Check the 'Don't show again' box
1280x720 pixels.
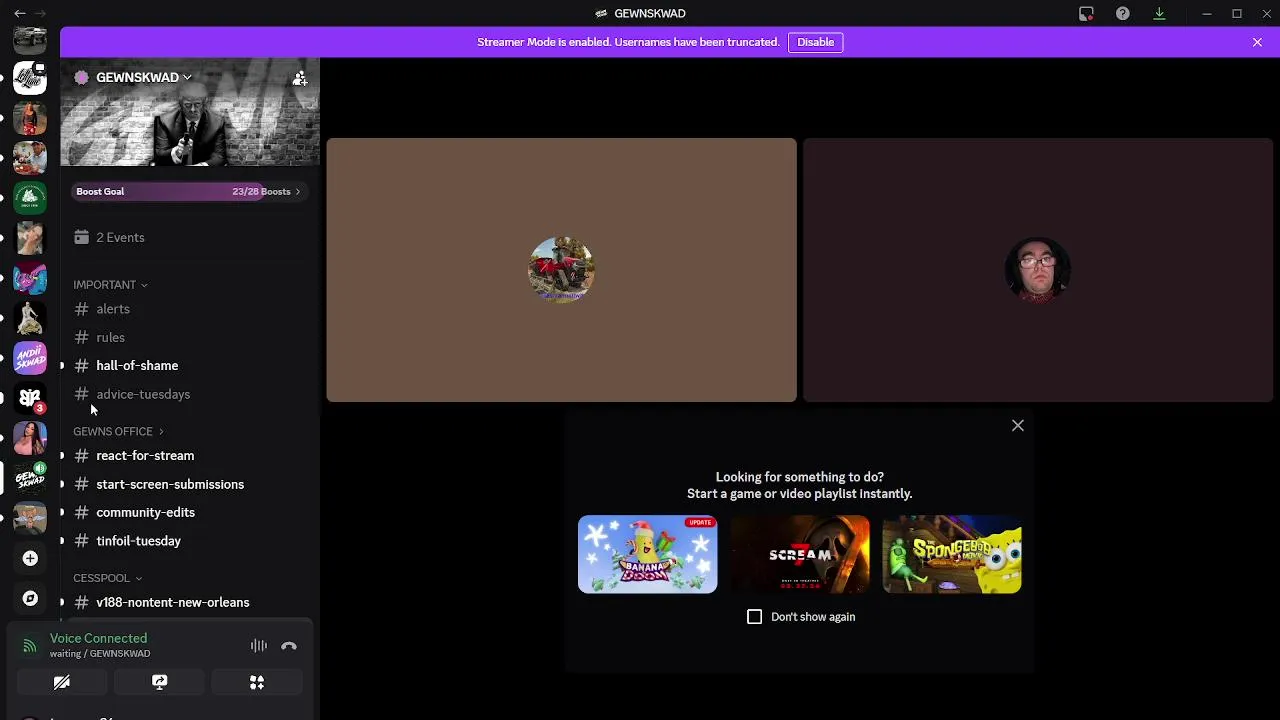pyautogui.click(x=755, y=617)
